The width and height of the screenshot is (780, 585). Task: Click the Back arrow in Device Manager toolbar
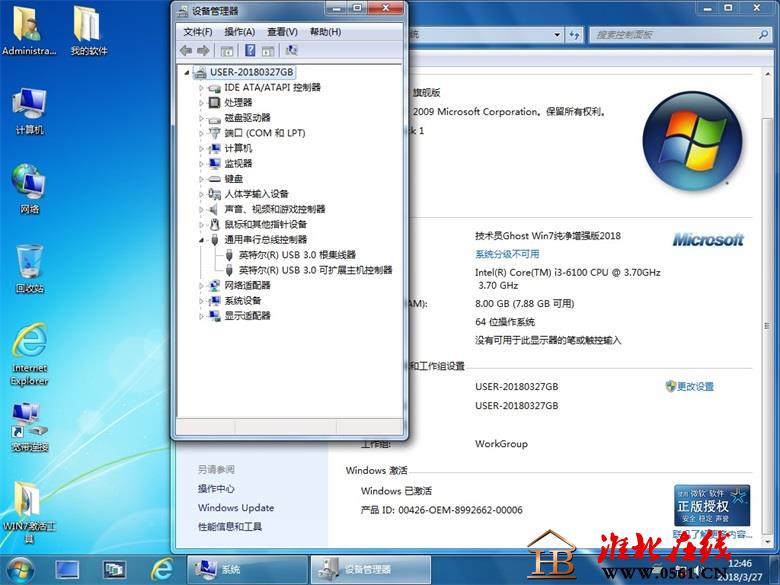point(186,51)
